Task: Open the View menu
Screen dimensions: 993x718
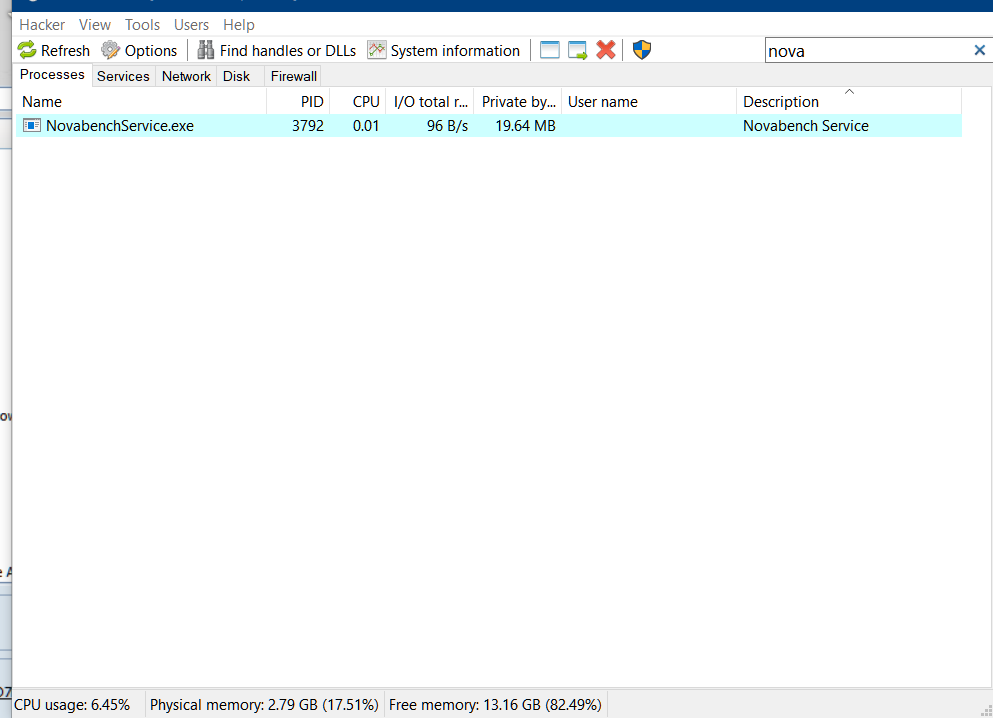Action: [94, 25]
